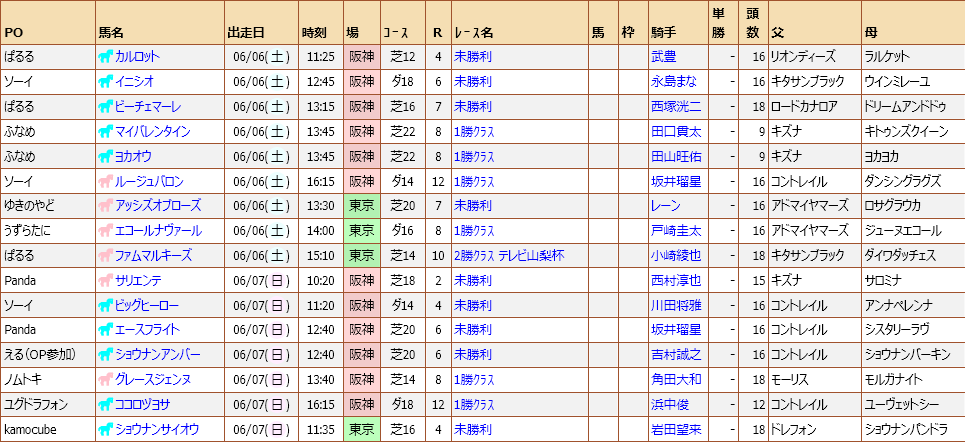The image size is (965, 442).
Task: Open race link 2勝クラス テレビ山梨杯
Action: tap(510, 255)
